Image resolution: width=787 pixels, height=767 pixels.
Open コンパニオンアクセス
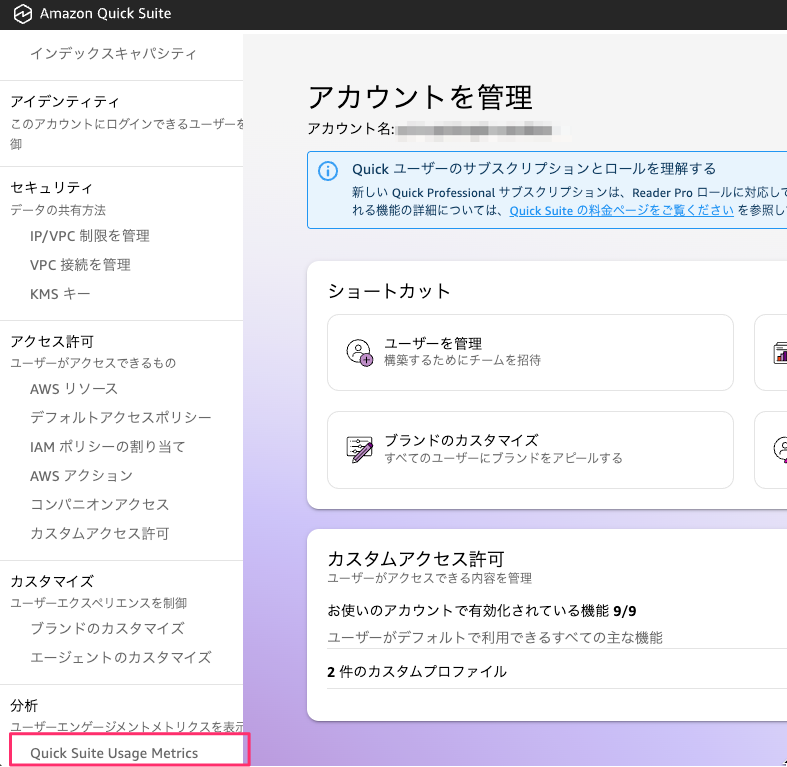(x=99, y=504)
